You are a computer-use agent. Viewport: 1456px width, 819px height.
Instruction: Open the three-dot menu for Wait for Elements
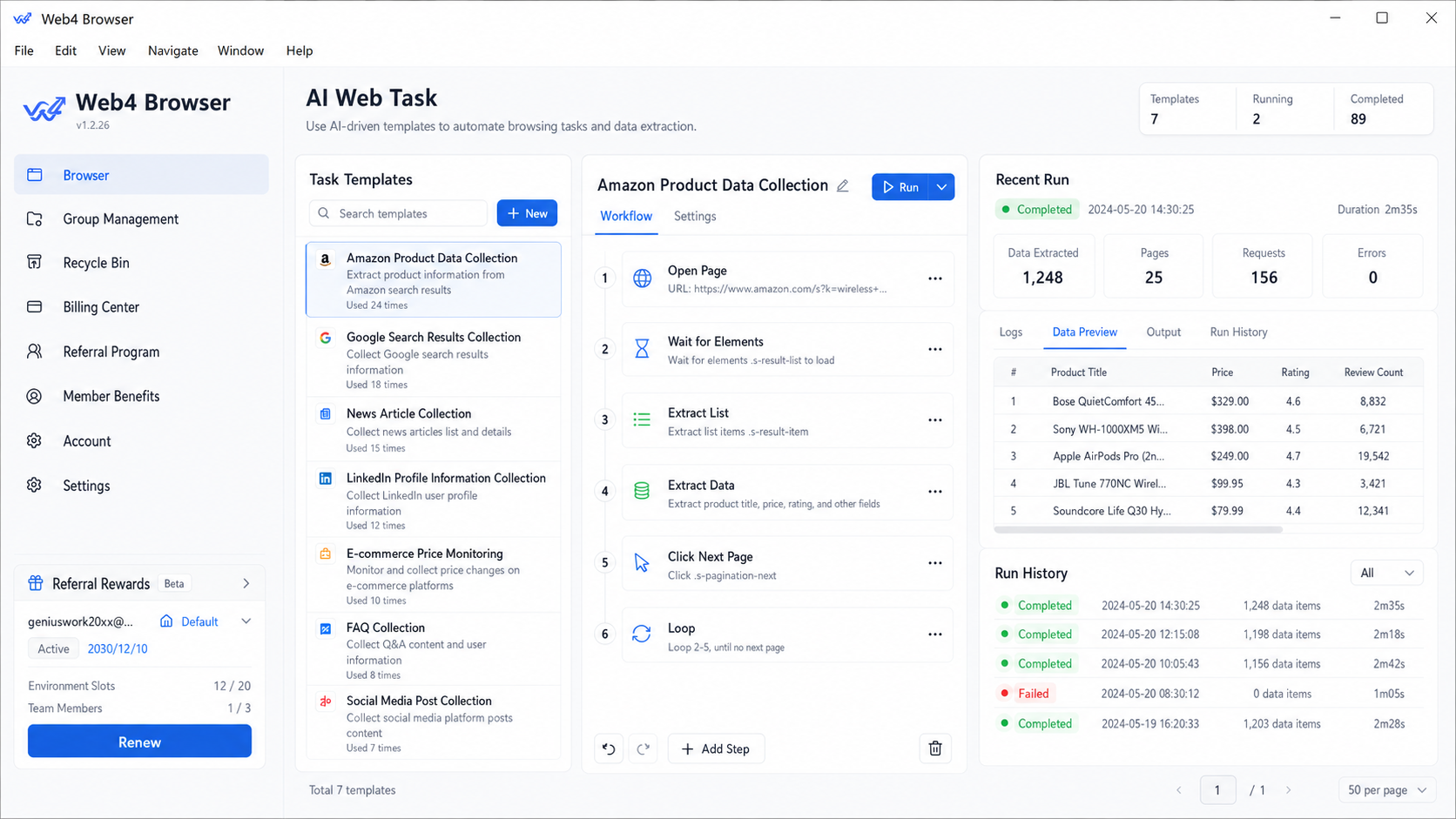[935, 350]
